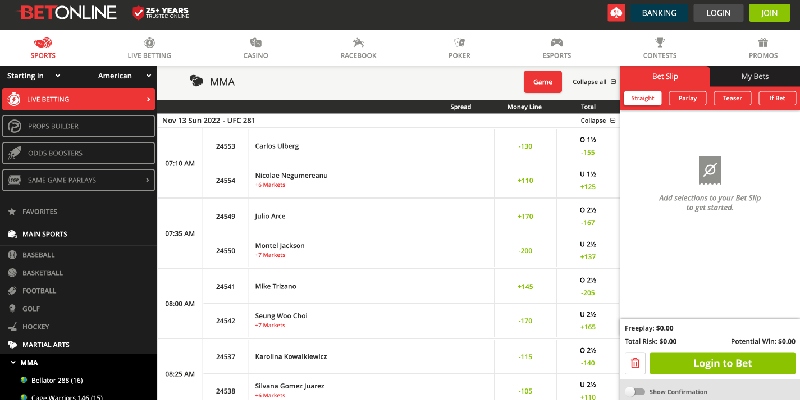
Task: Click the MMA gloves icon in page header
Action: (196, 81)
